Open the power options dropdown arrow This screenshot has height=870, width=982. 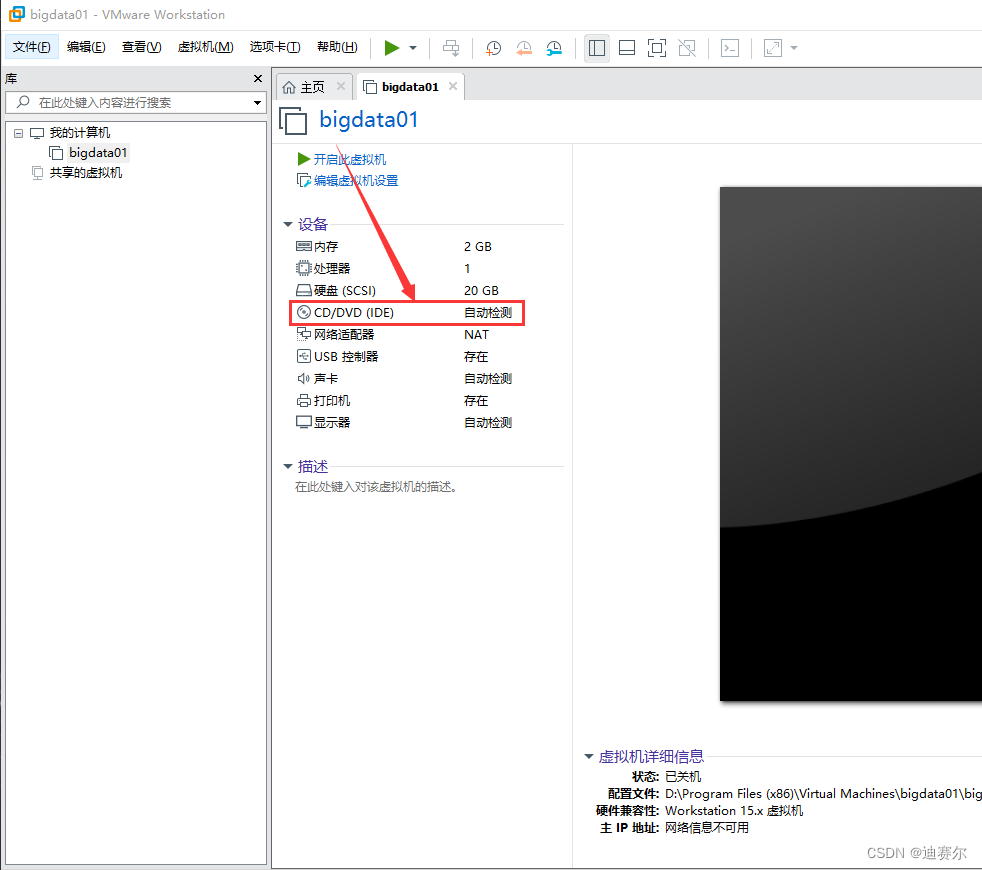413,48
